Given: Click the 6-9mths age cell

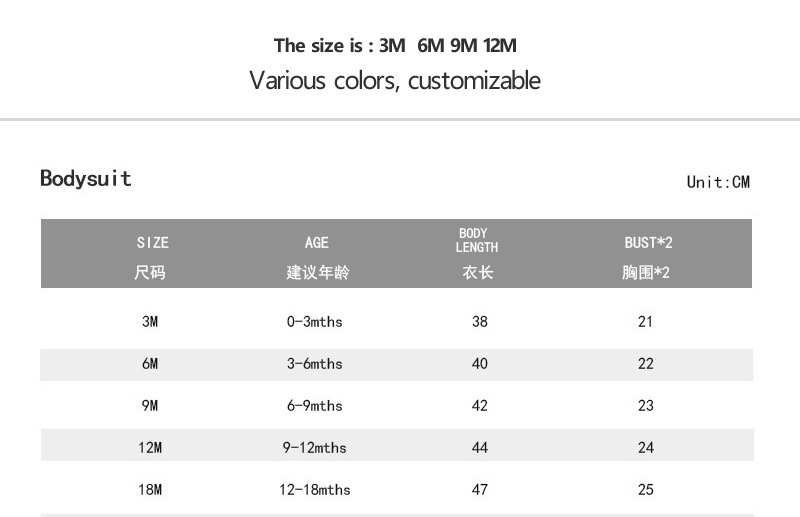Looking at the screenshot, I should [314, 406].
